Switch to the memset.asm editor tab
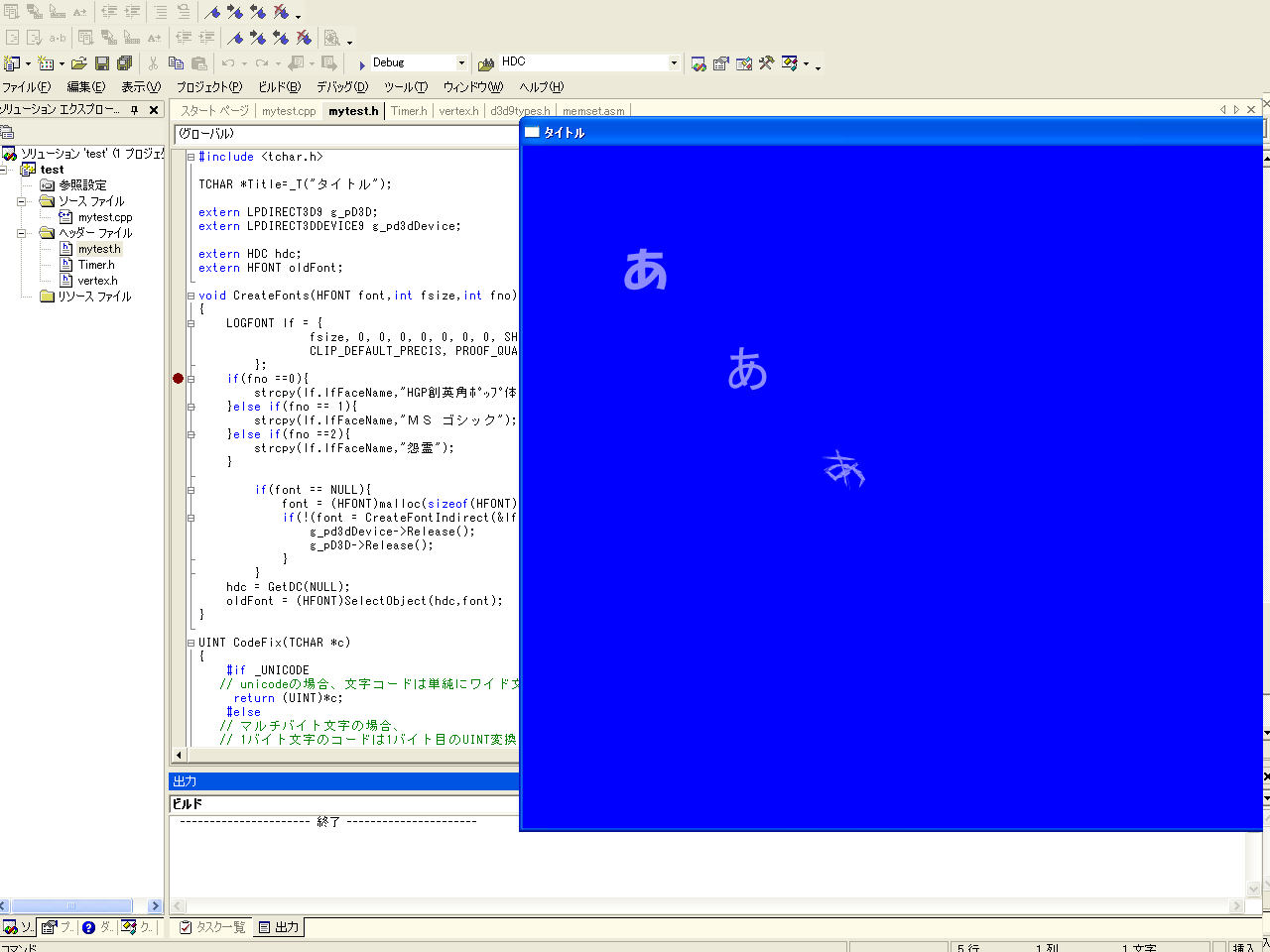 point(593,111)
